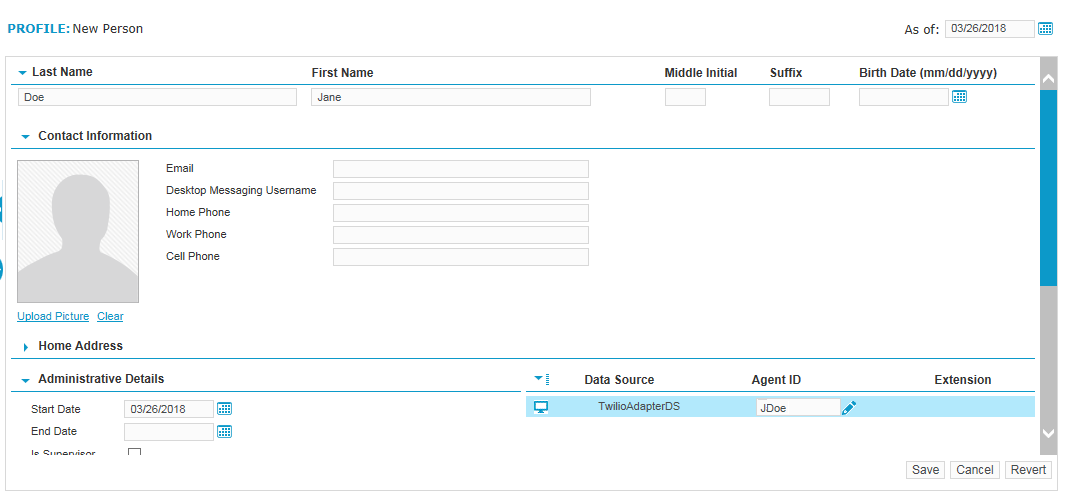1070x496 pixels.
Task: Open the Birth Date calendar icon
Action: click(x=959, y=97)
